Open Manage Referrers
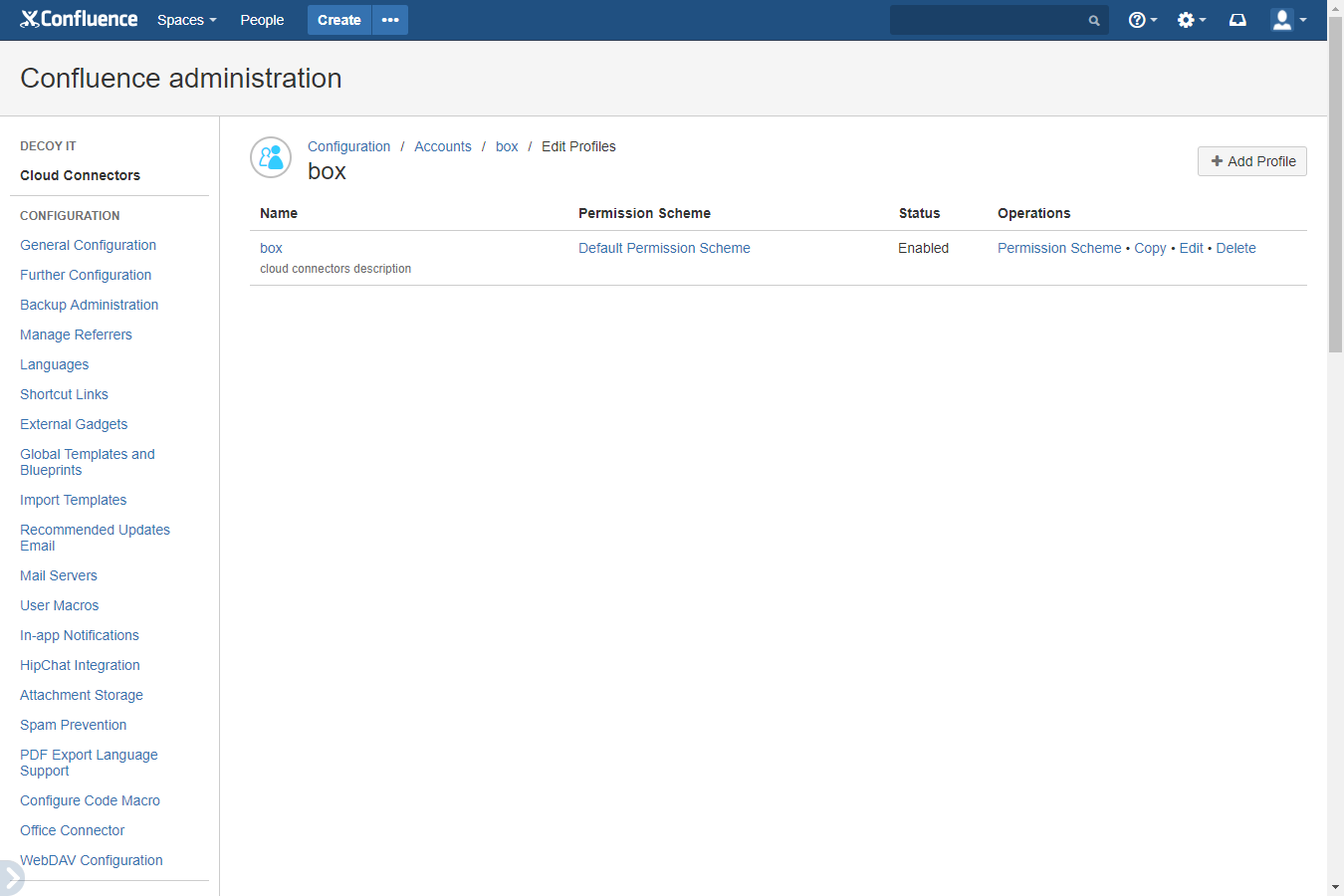 click(x=76, y=335)
